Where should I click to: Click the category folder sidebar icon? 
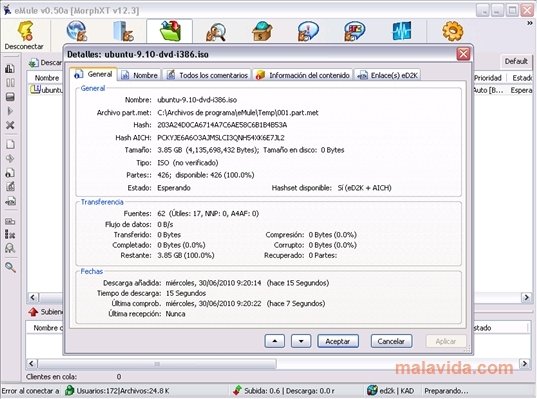click(10, 221)
